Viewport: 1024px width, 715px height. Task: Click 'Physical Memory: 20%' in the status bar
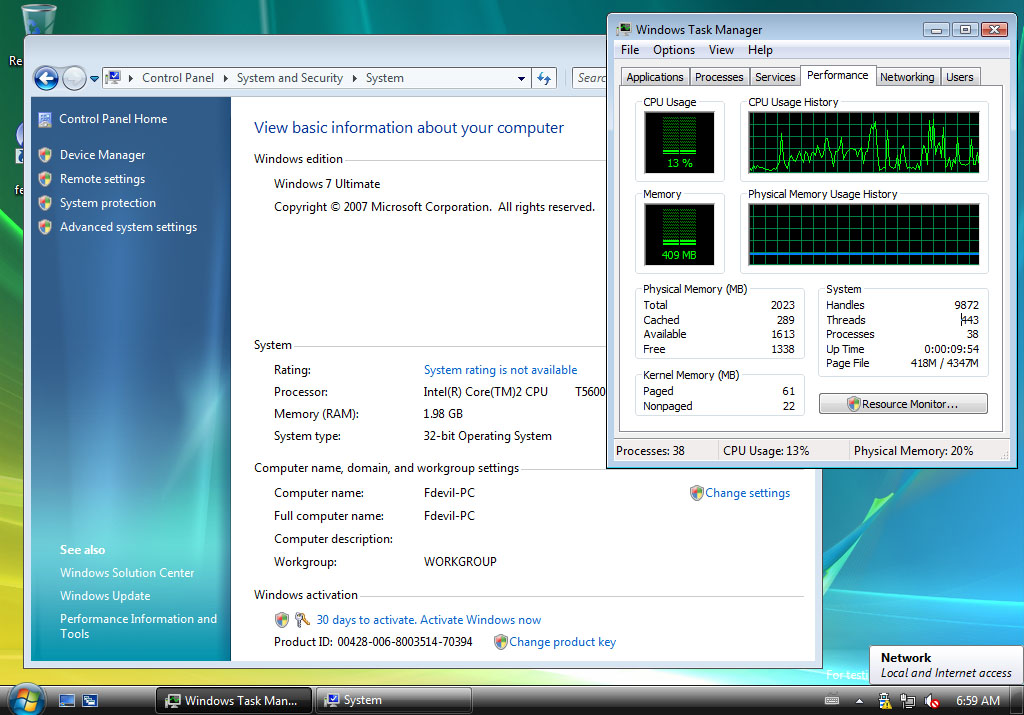913,451
